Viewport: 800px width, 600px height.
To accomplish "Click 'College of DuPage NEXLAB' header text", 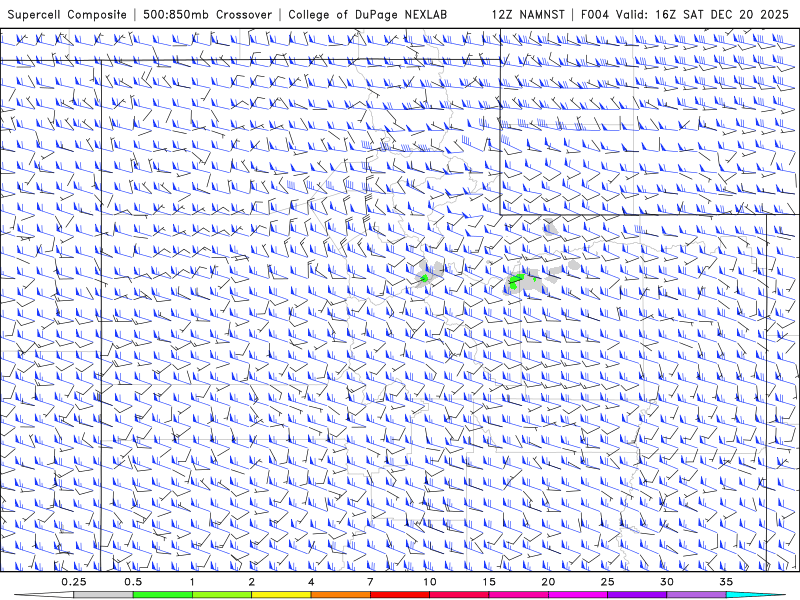I will click(367, 14).
